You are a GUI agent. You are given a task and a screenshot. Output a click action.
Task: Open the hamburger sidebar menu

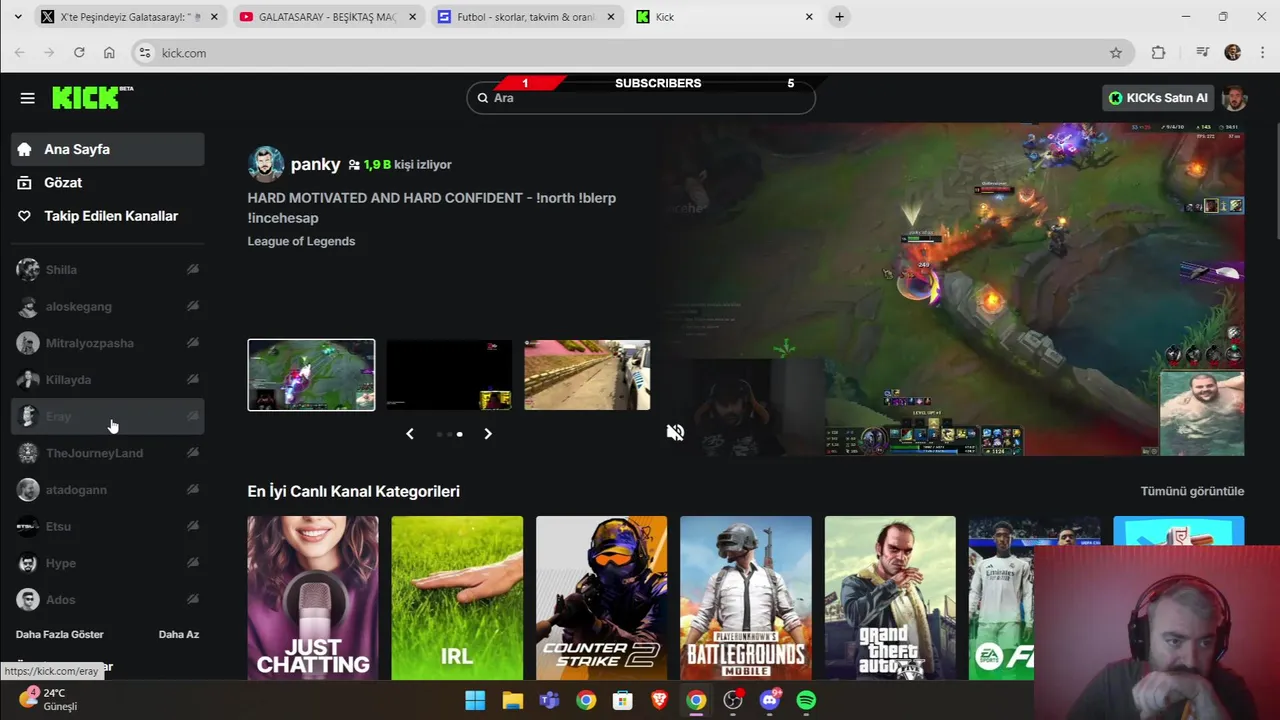click(x=27, y=98)
